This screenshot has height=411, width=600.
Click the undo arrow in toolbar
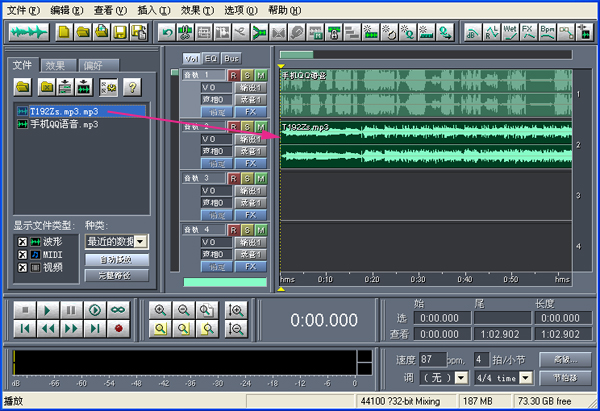[x=167, y=33]
